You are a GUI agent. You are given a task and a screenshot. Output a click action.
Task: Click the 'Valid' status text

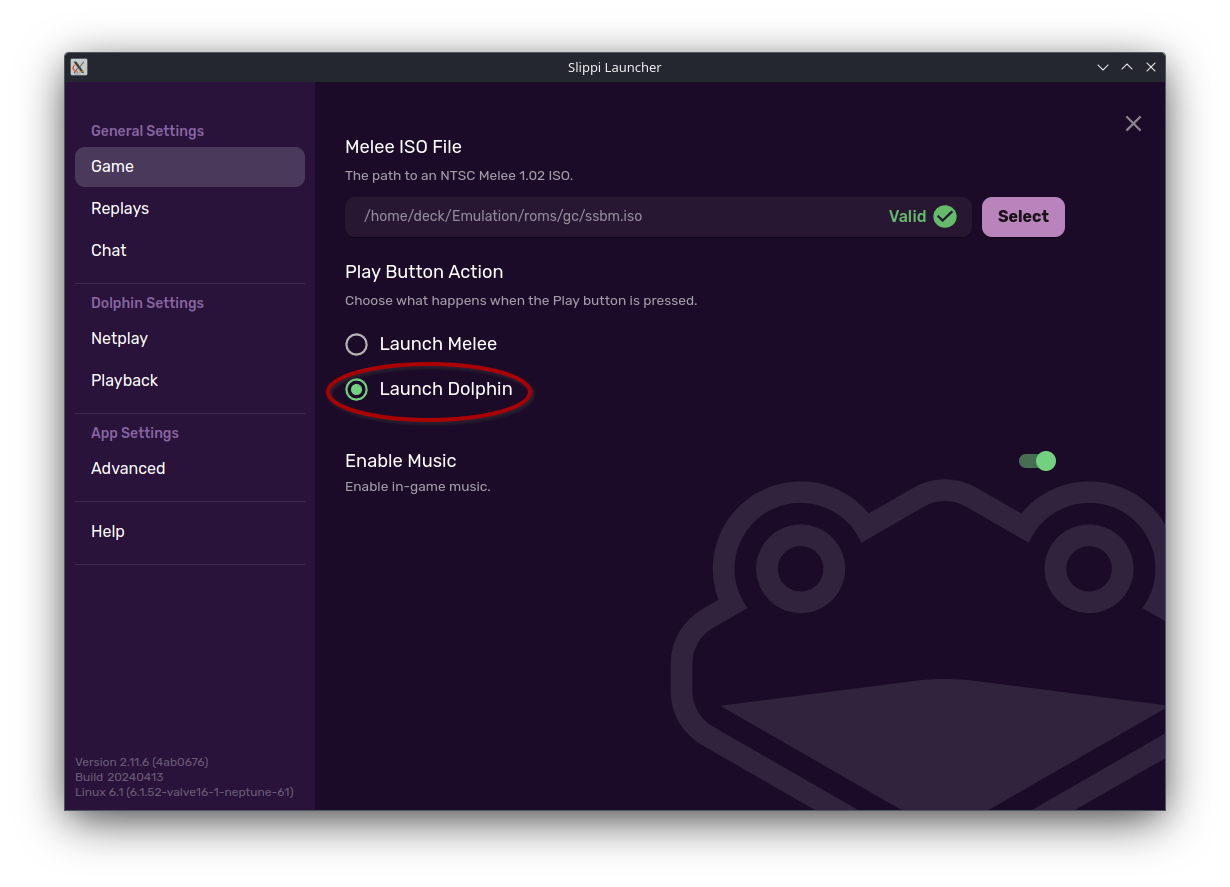[907, 217]
